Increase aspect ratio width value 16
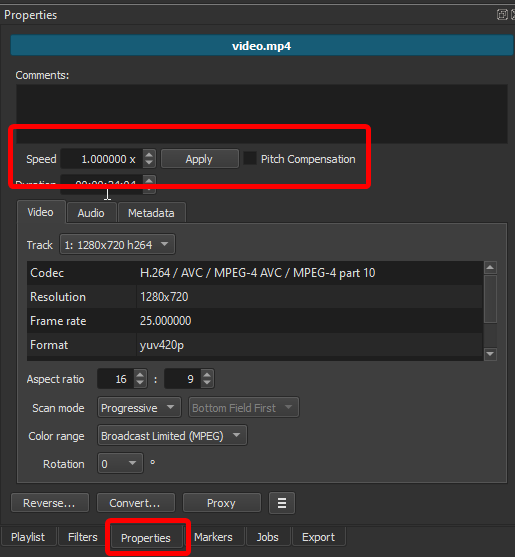The height and width of the screenshot is (557, 515). pyautogui.click(x=140, y=374)
